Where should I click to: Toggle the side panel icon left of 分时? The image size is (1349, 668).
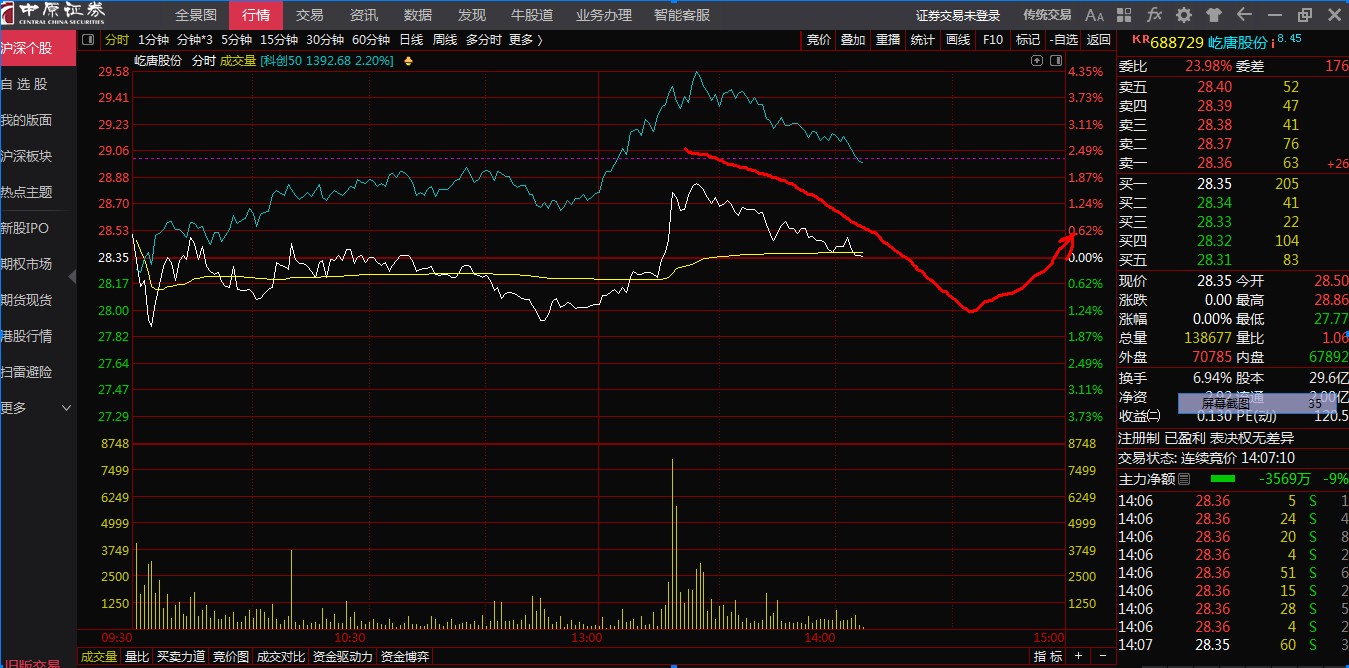pos(88,40)
